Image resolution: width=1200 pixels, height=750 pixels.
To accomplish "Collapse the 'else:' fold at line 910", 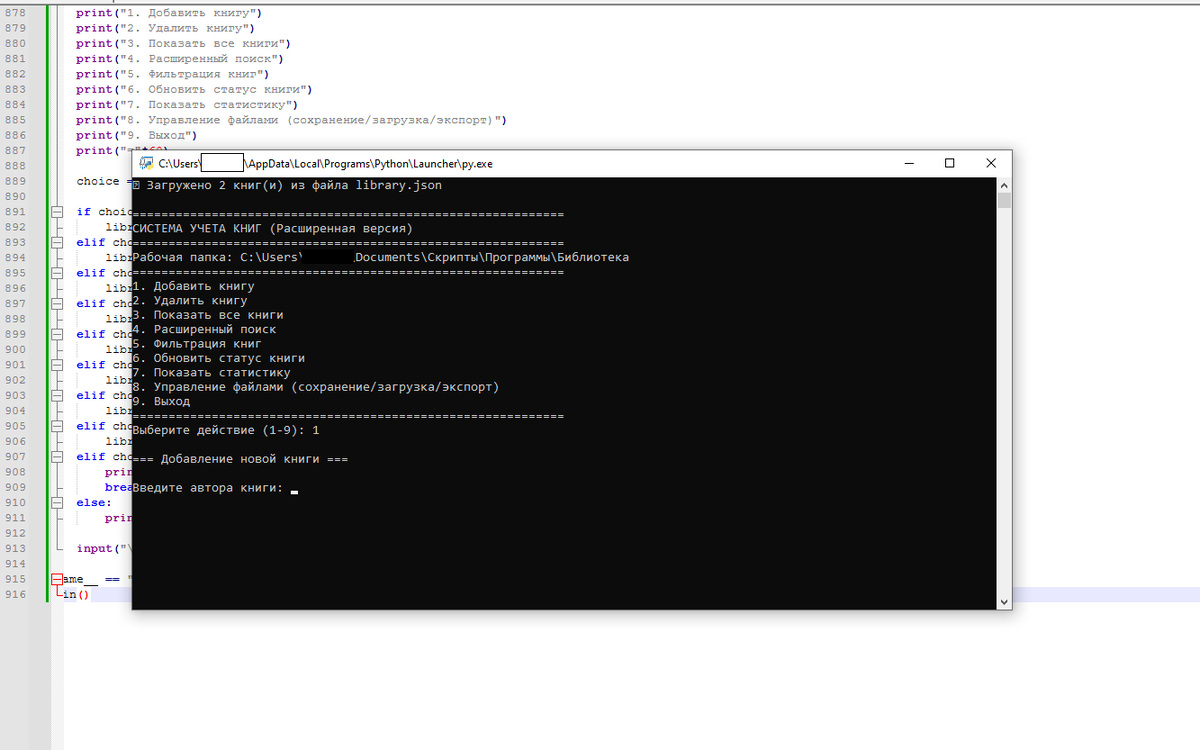I will [x=57, y=503].
